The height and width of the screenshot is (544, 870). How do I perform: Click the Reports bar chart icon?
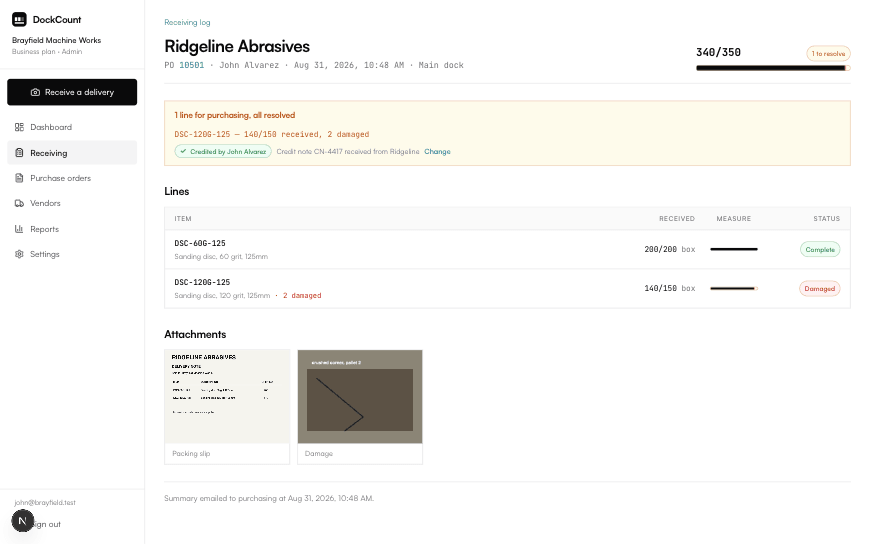coord(19,229)
